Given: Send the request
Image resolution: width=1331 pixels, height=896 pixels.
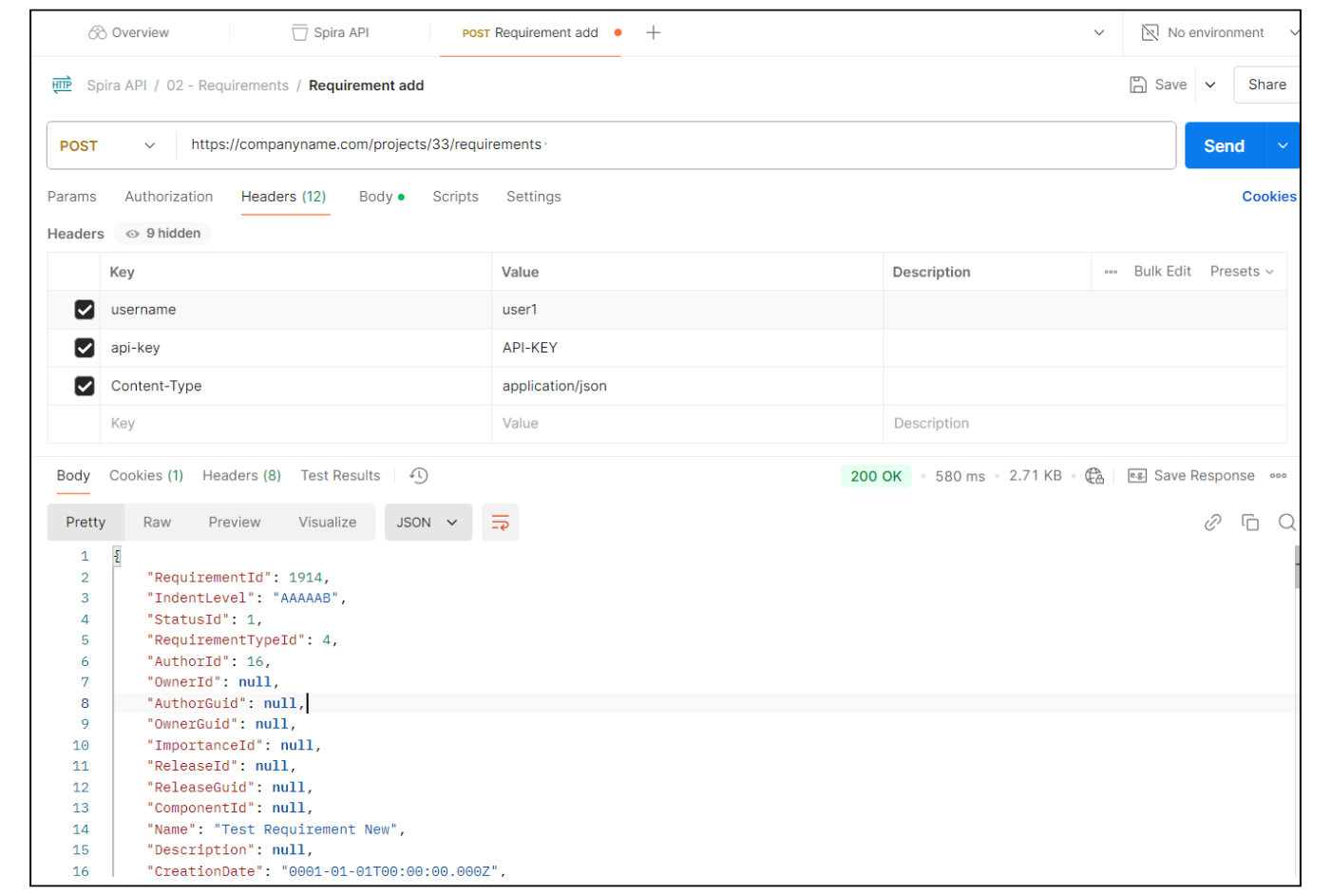Looking at the screenshot, I should pos(1224,145).
